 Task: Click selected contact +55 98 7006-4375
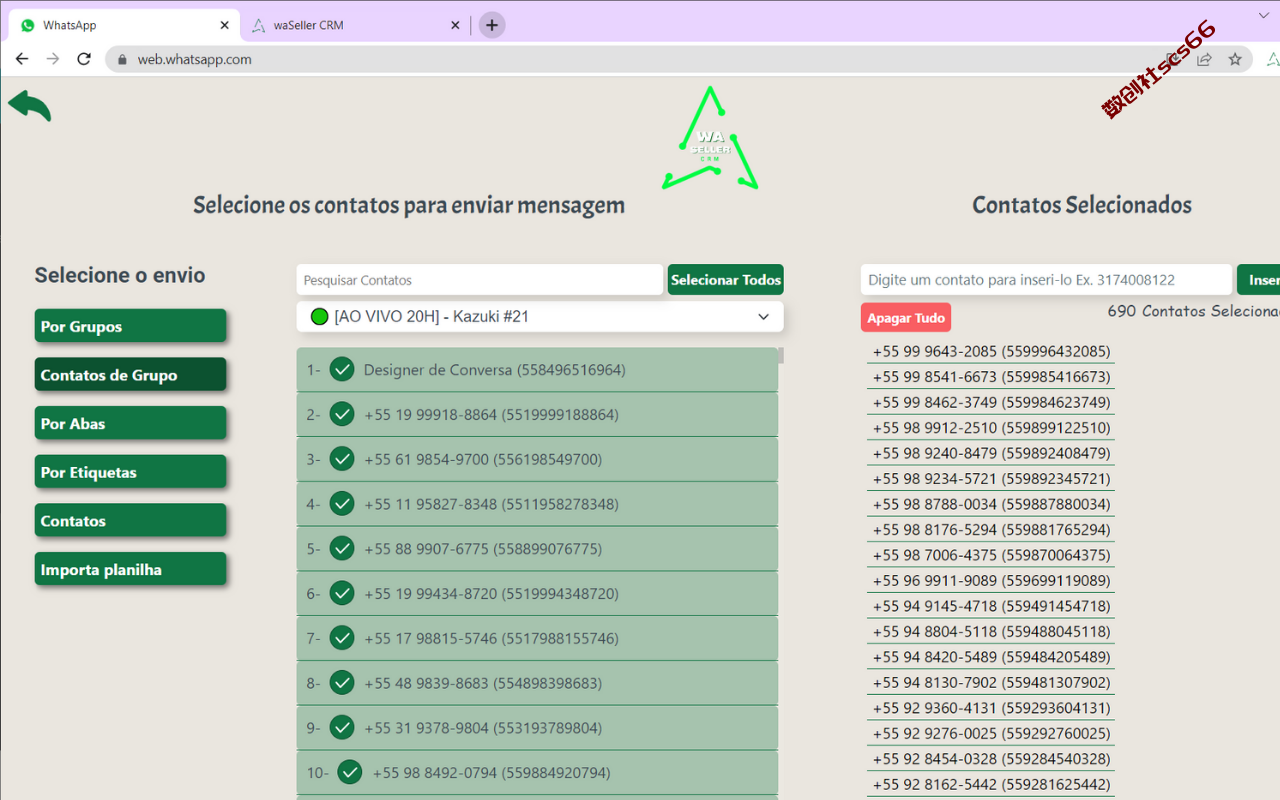click(x=991, y=555)
